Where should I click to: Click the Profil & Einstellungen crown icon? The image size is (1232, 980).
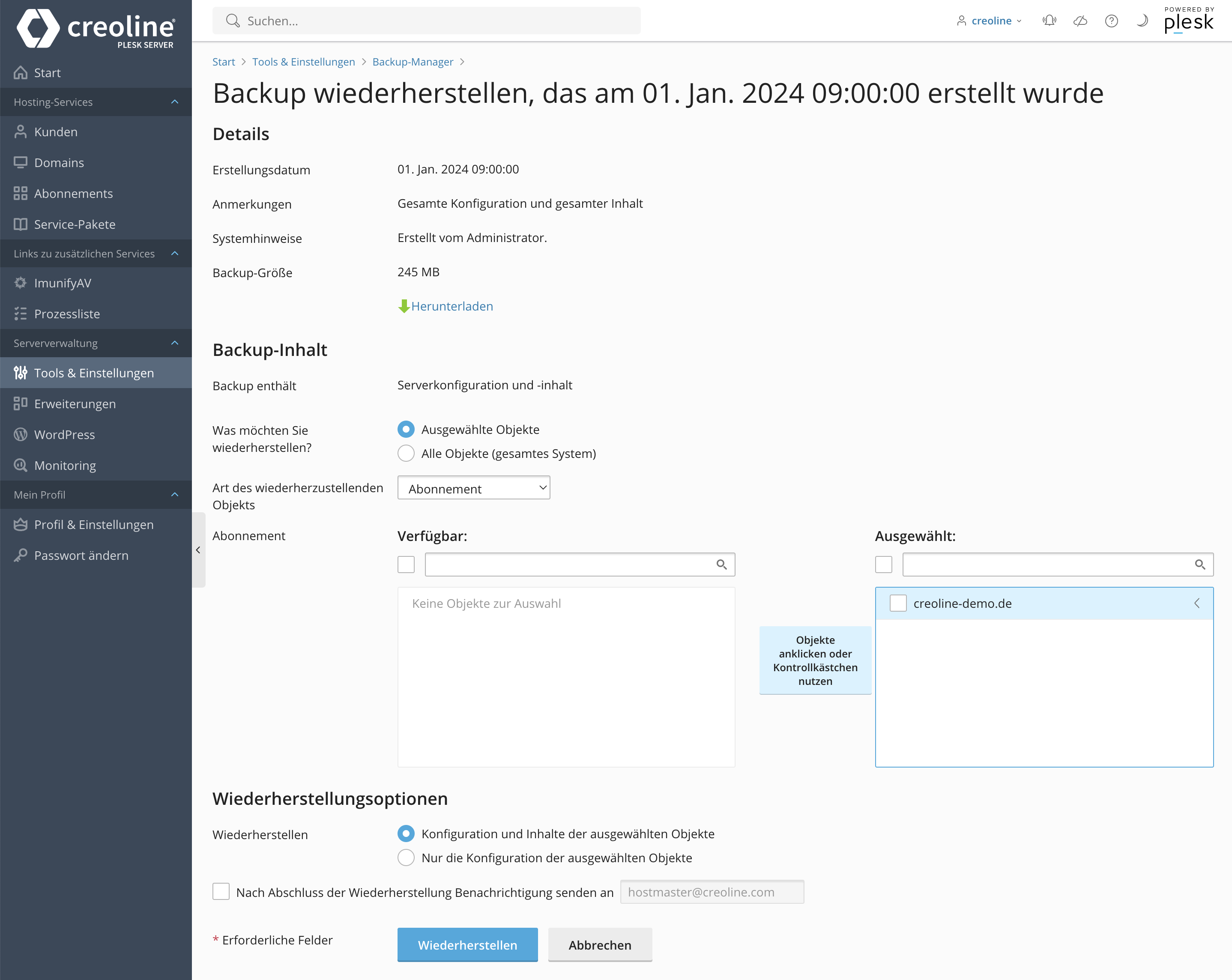(21, 525)
